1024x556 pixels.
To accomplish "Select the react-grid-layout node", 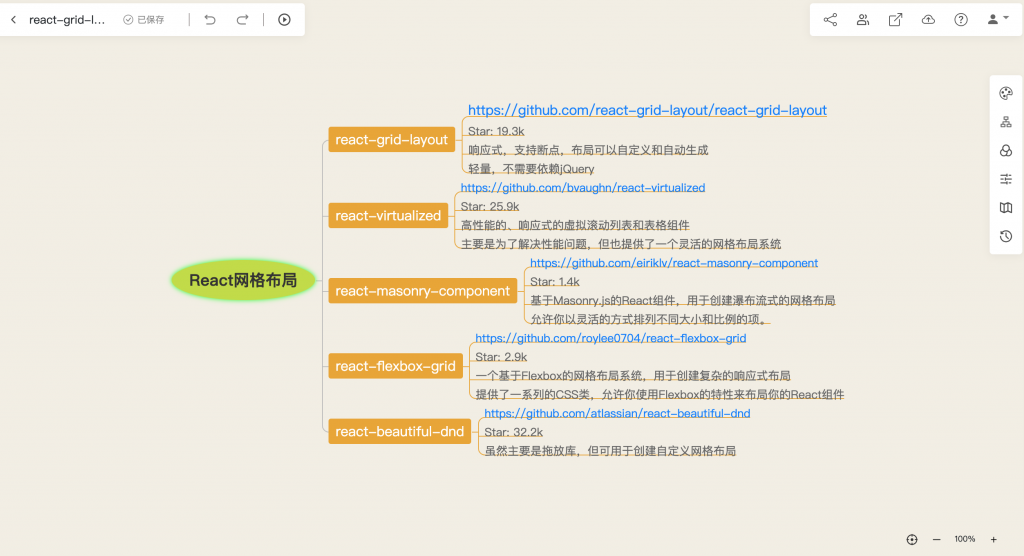I will pos(391,139).
